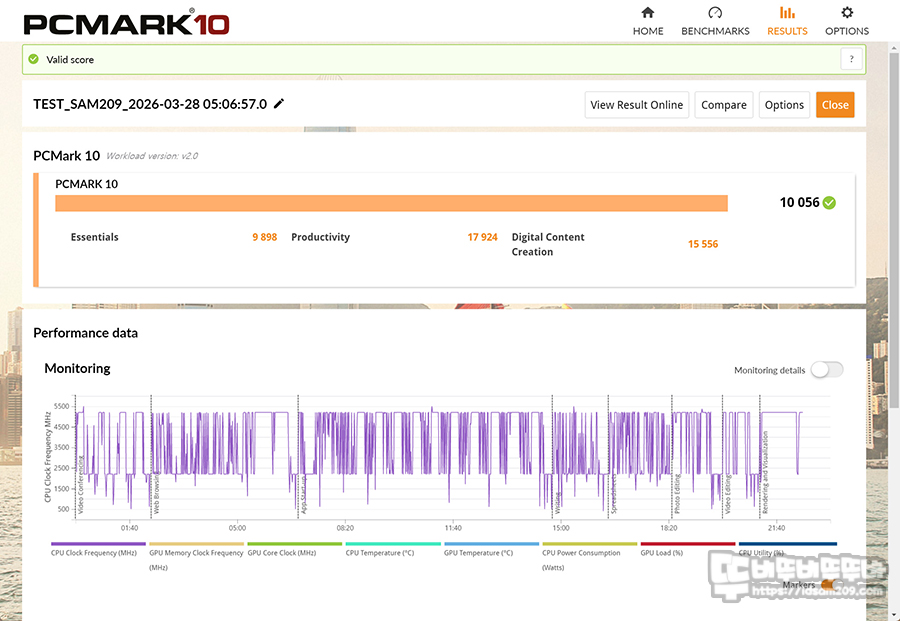The width and height of the screenshot is (900, 621).
Task: Toggle CPU Utility legend series
Action: (x=787, y=549)
